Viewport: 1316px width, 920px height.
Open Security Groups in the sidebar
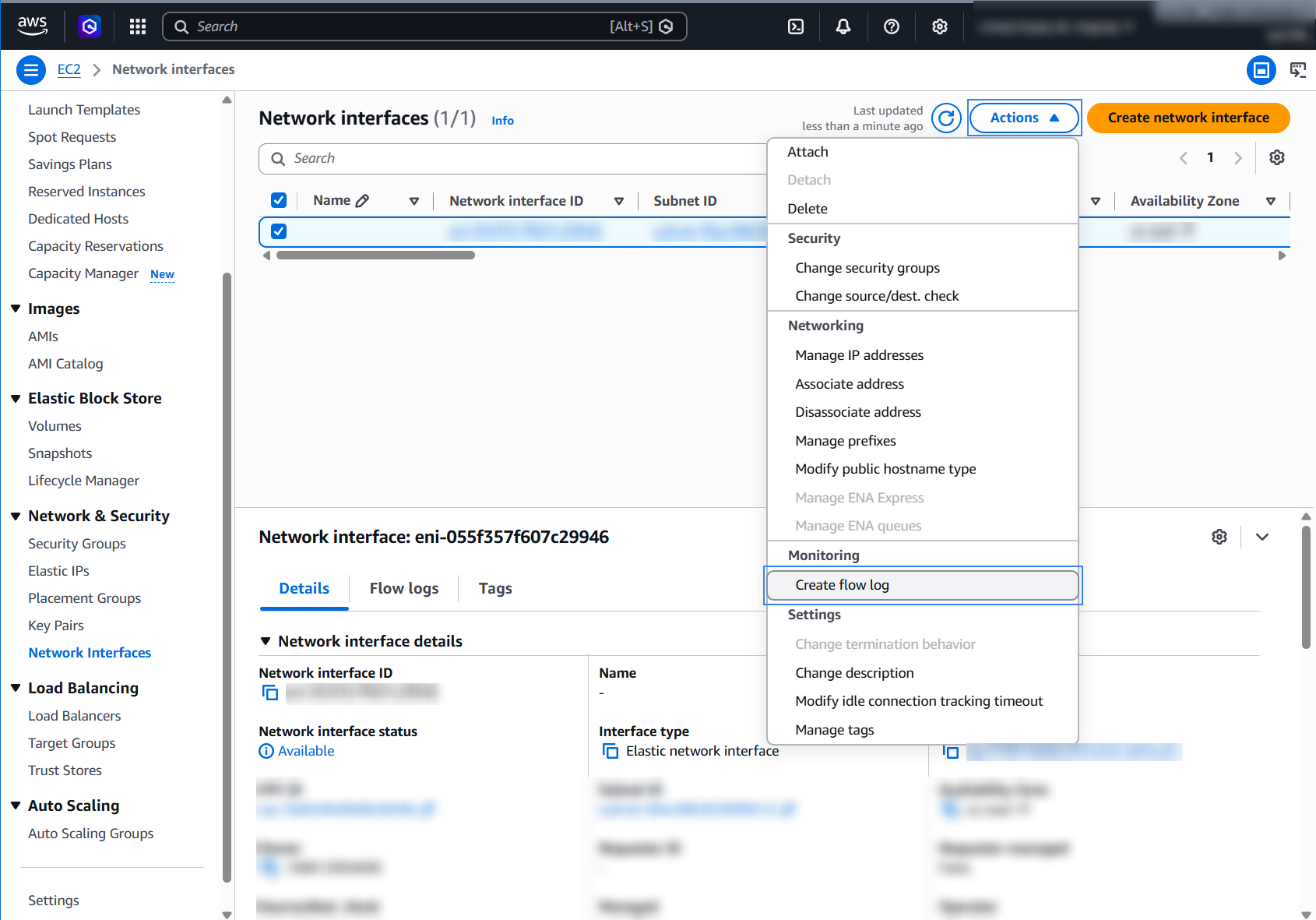click(x=77, y=544)
